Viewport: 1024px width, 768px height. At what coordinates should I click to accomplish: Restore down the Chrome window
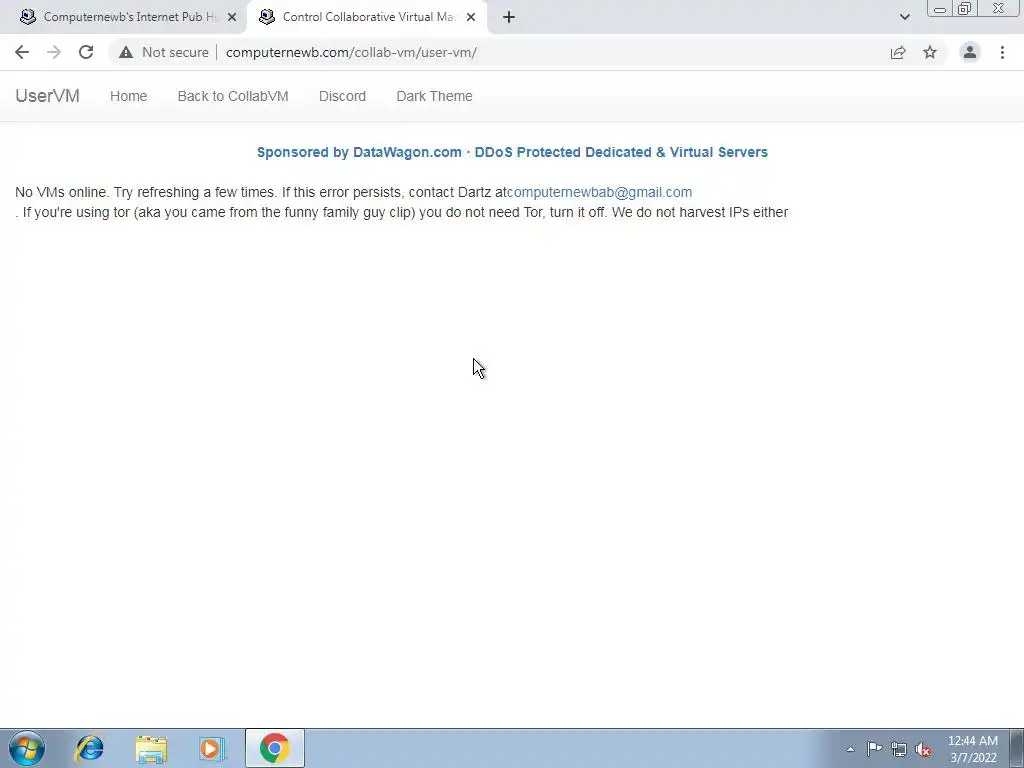click(964, 9)
